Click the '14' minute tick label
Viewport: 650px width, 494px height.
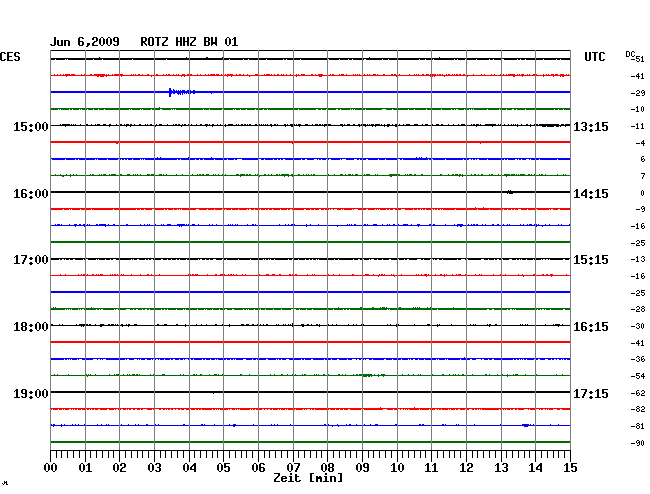535,468
